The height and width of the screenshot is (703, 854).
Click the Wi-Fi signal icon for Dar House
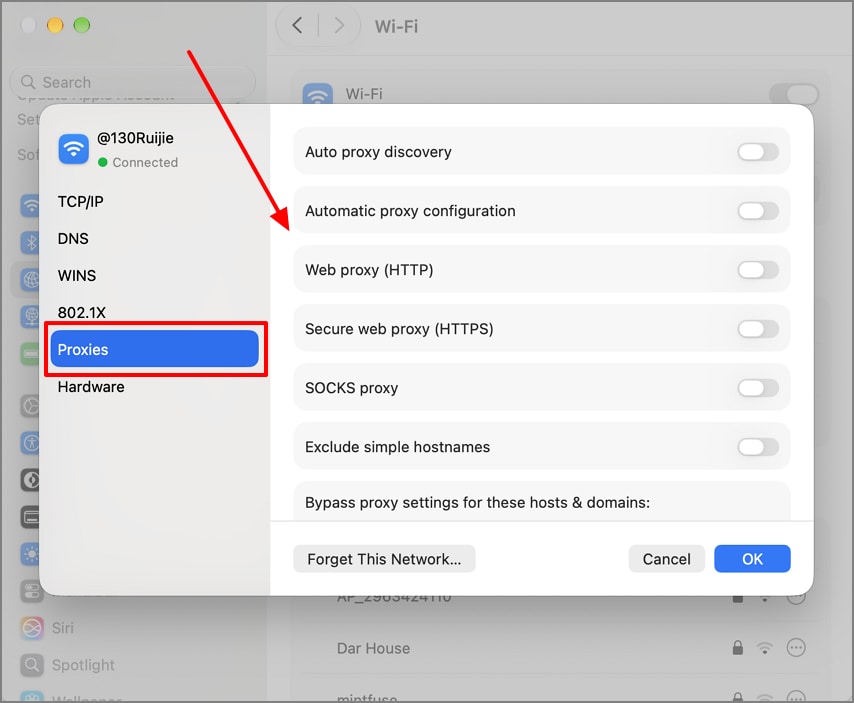pos(765,648)
